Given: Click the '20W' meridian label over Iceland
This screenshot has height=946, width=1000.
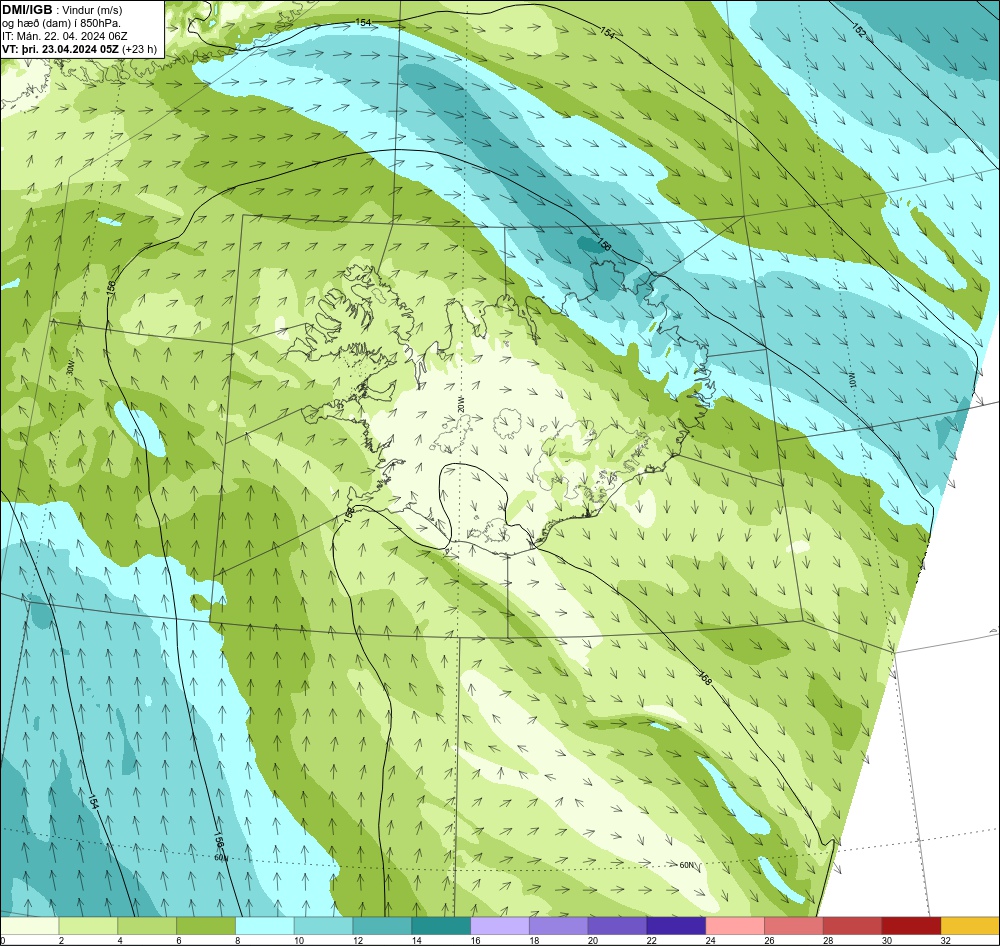Looking at the screenshot, I should [x=460, y=403].
